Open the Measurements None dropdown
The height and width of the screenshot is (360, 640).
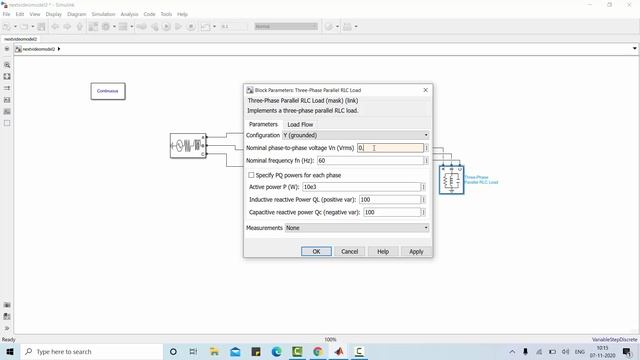[x=357, y=228]
